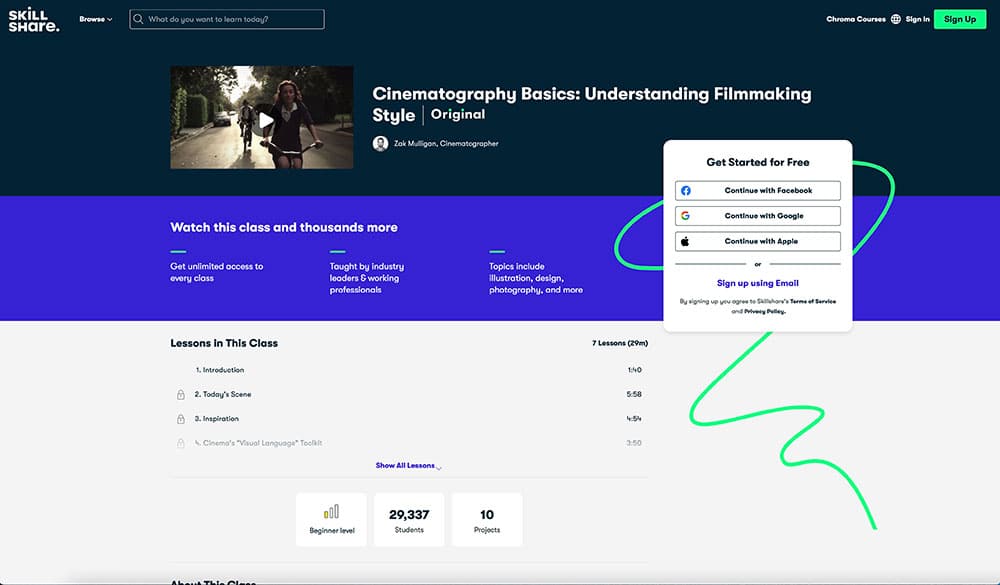Click the Original badge by the title
The image size is (1000, 585).
458,114
